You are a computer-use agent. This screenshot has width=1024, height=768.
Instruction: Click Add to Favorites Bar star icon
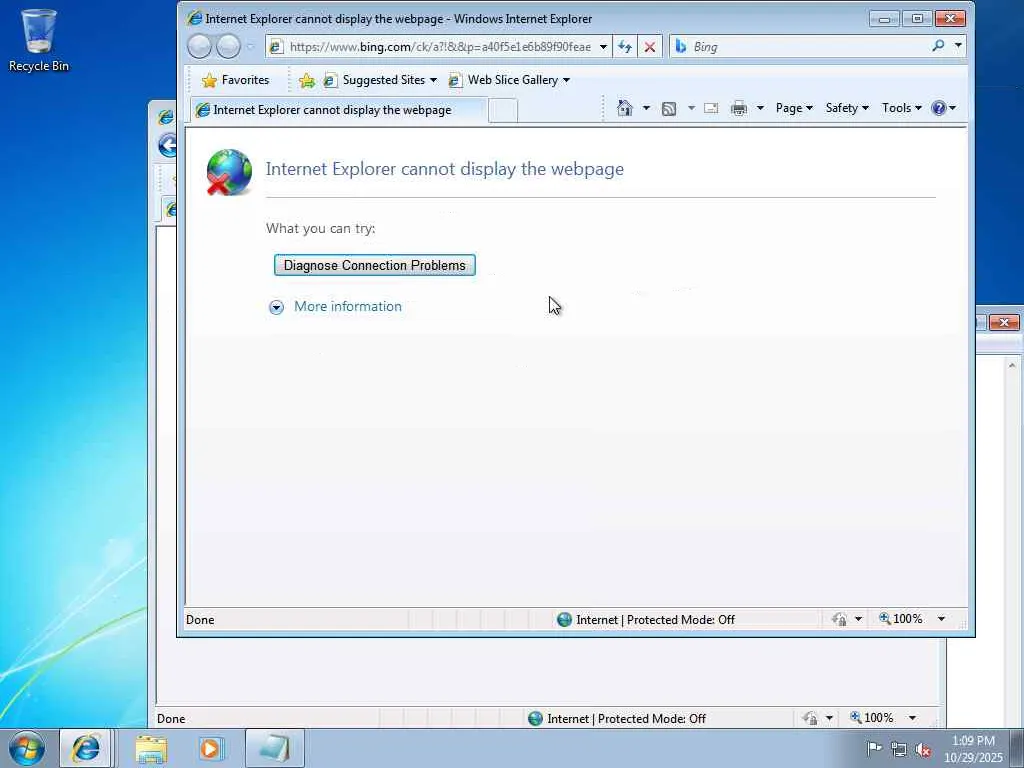[306, 80]
